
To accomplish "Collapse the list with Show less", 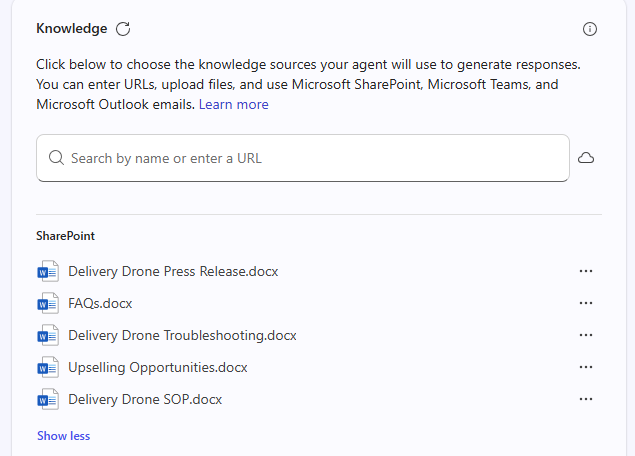I will pos(63,436).
